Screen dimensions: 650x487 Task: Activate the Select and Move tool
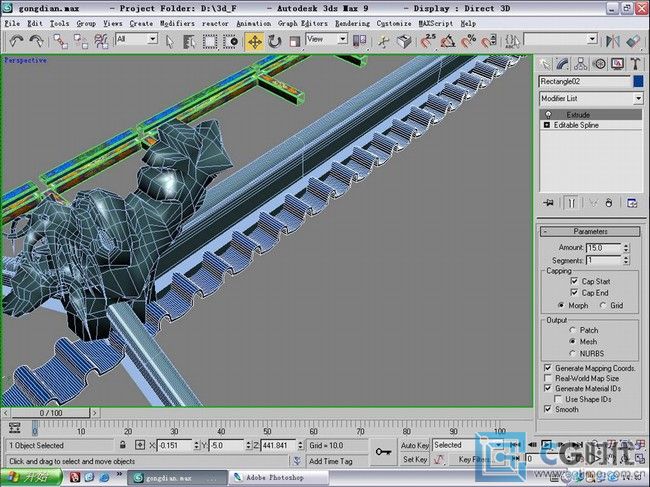[255, 42]
